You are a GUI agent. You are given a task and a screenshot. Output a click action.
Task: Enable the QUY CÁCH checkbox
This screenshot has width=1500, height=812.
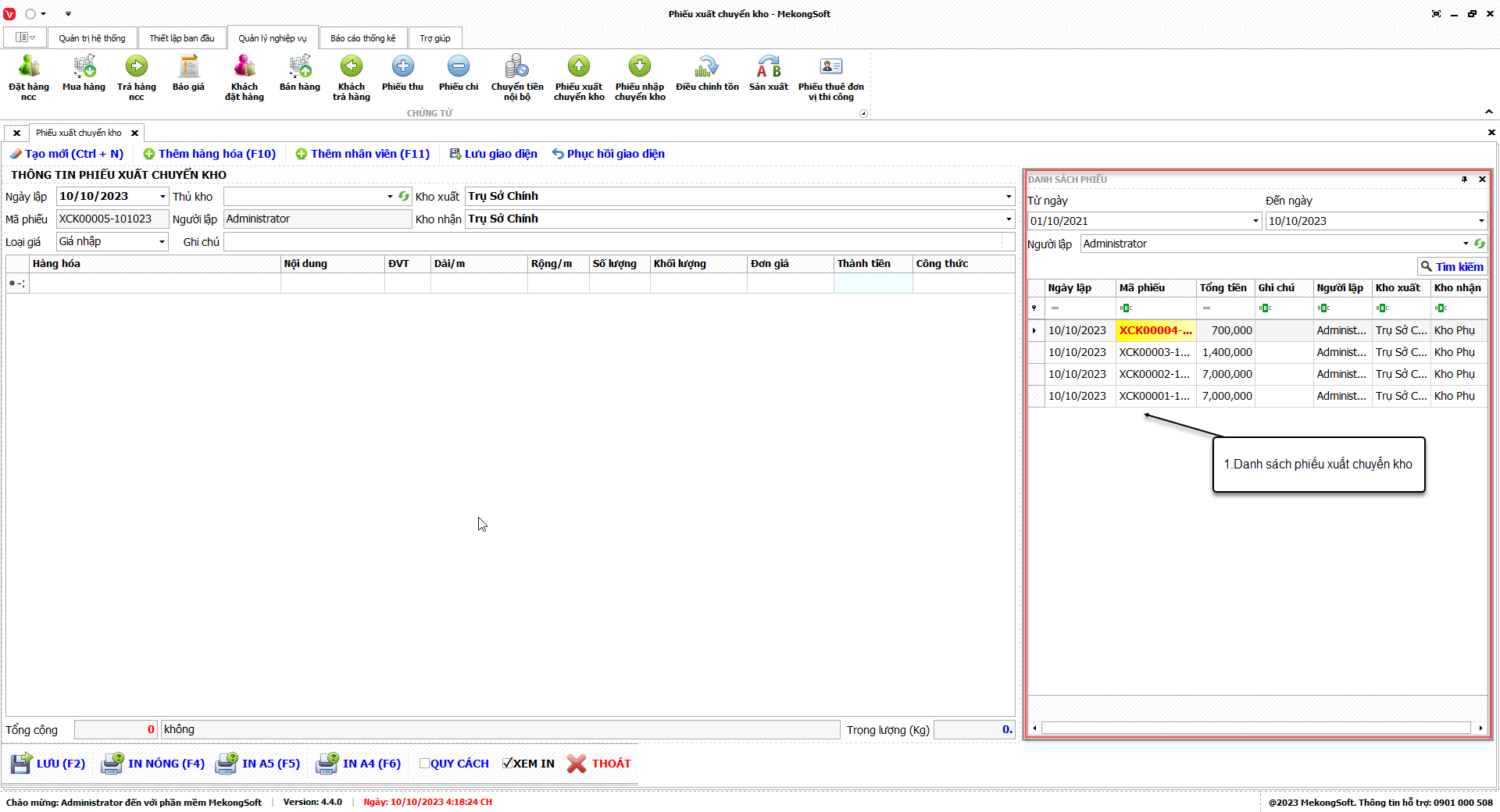click(425, 764)
